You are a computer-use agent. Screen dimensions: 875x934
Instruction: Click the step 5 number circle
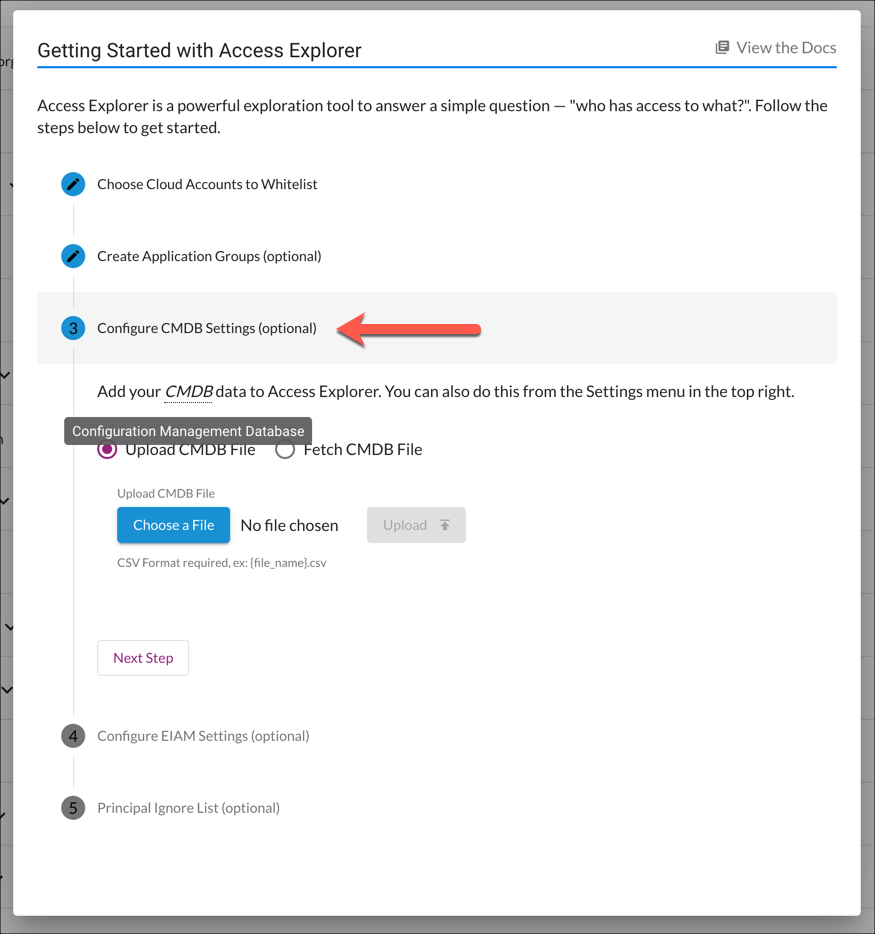[73, 808]
